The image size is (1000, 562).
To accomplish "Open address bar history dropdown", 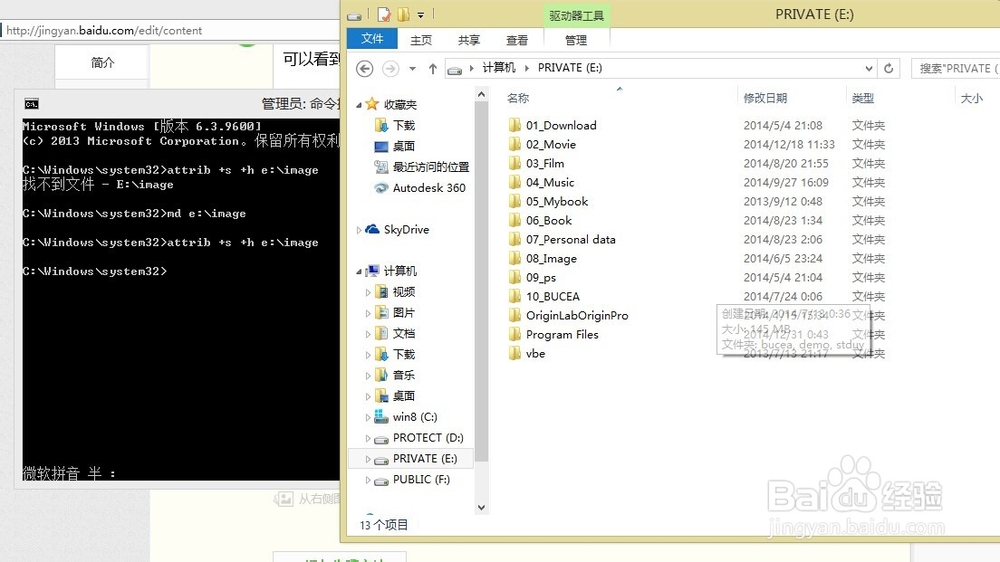I will click(869, 68).
